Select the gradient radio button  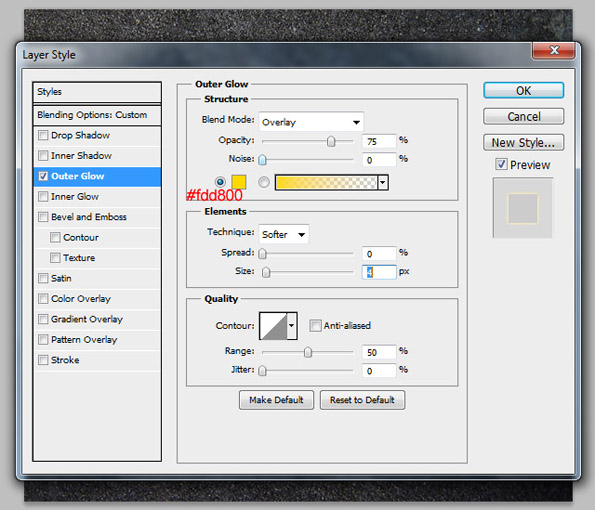click(x=264, y=182)
